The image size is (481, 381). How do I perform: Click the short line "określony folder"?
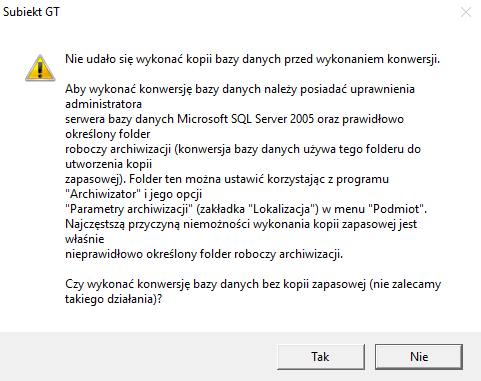click(x=108, y=134)
